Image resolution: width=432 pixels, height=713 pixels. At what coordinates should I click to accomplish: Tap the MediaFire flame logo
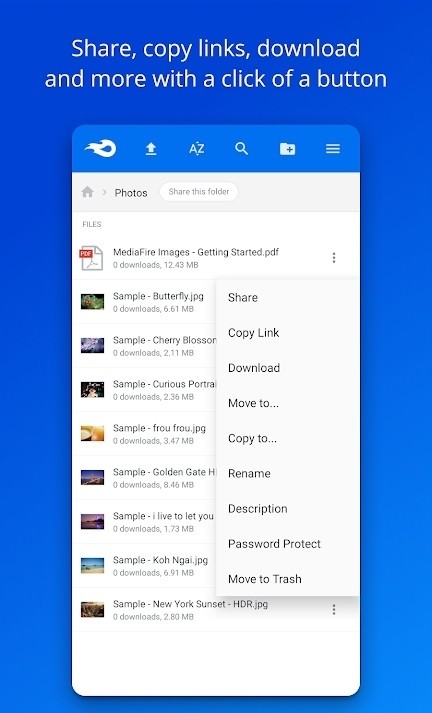pyautogui.click(x=100, y=149)
